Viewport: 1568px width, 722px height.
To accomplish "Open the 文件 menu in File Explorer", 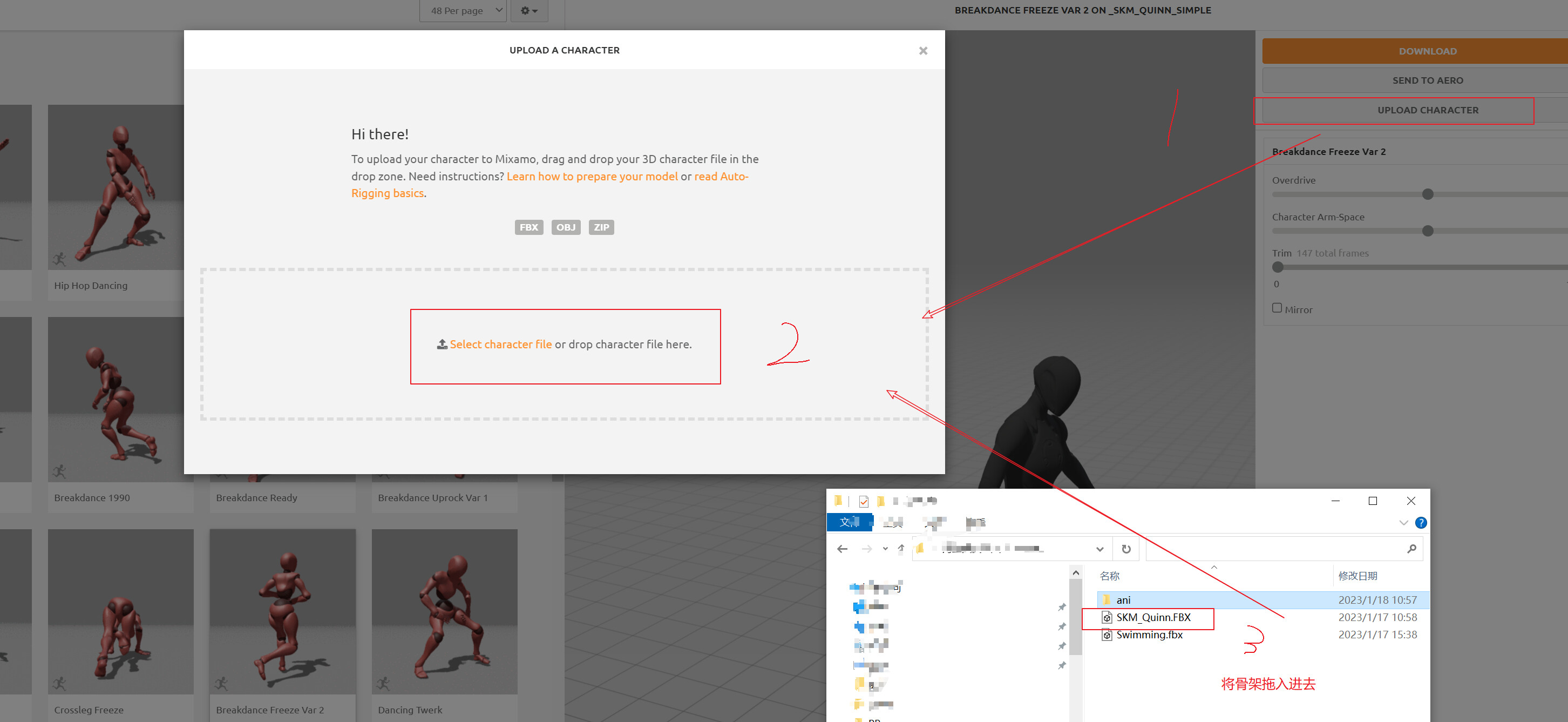I will pos(850,522).
